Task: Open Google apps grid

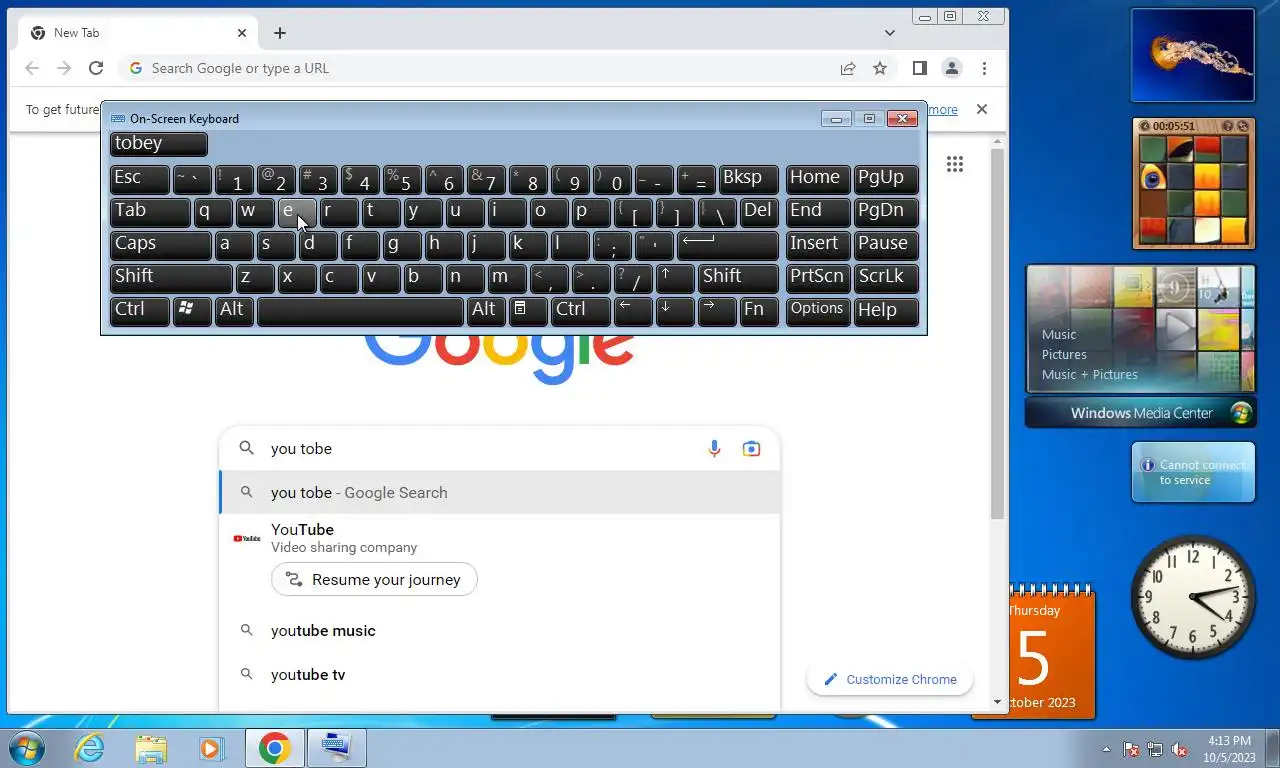Action: 955,164
